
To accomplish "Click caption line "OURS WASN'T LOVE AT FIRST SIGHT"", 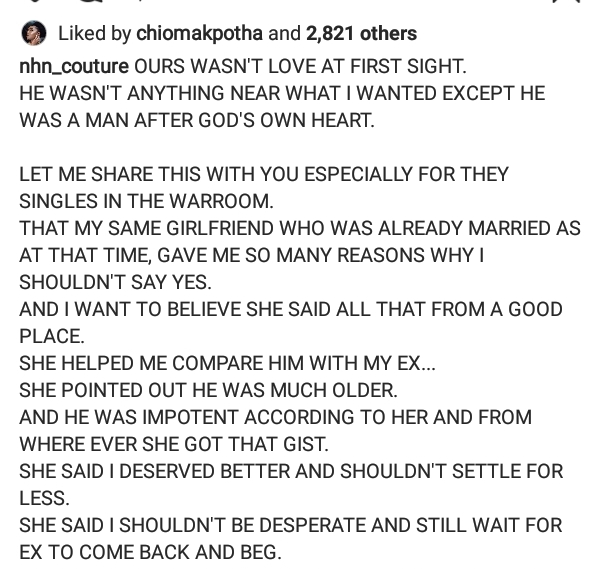I will [300, 67].
